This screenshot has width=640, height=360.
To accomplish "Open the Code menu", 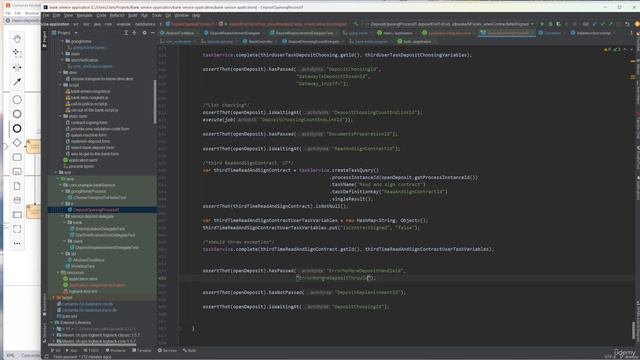I will [x=101, y=16].
